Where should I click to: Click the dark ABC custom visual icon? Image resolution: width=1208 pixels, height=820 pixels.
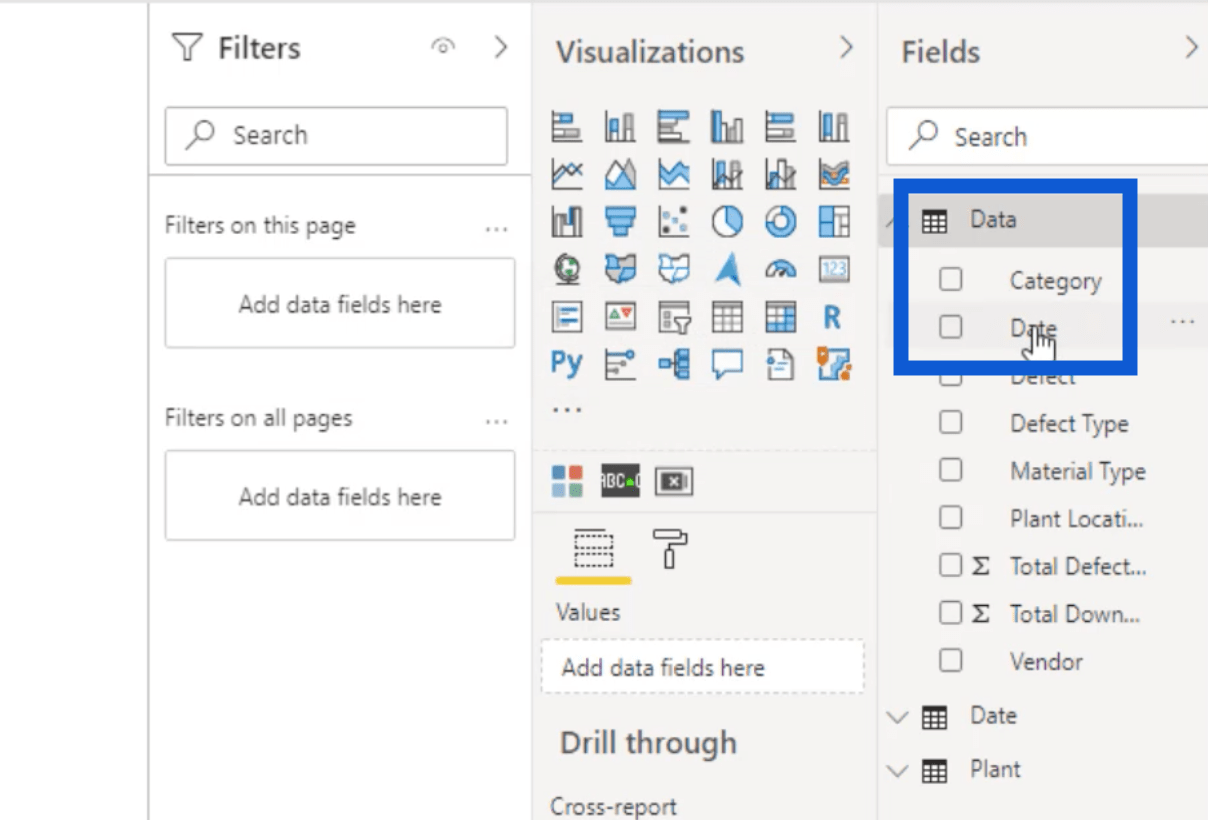pos(620,481)
